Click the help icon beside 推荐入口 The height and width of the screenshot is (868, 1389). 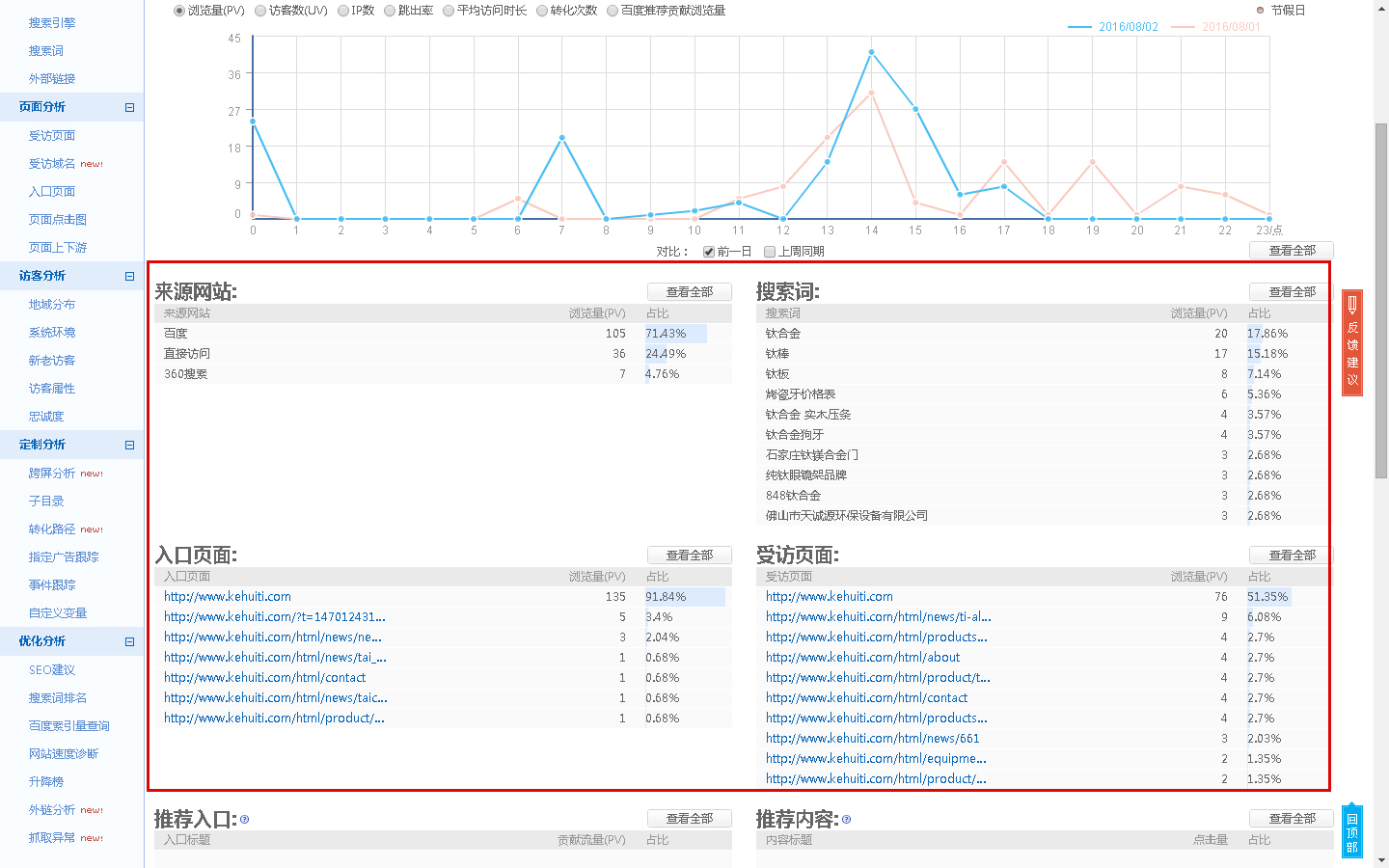click(245, 820)
